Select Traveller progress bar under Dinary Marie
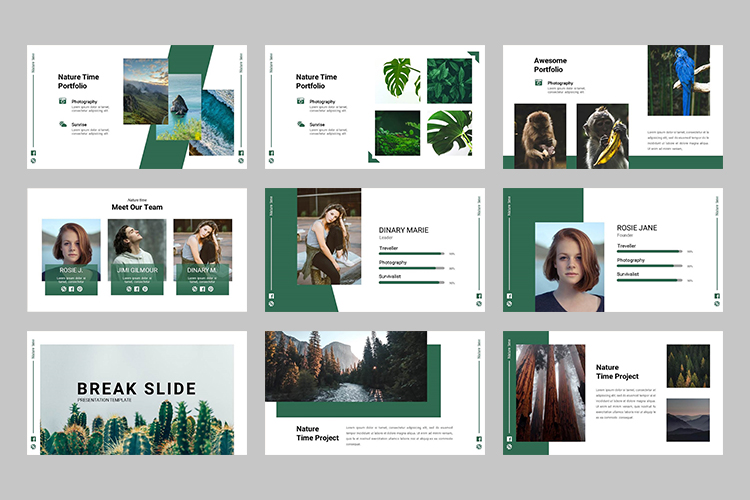This screenshot has width=750, height=500. pyautogui.click(x=412, y=254)
